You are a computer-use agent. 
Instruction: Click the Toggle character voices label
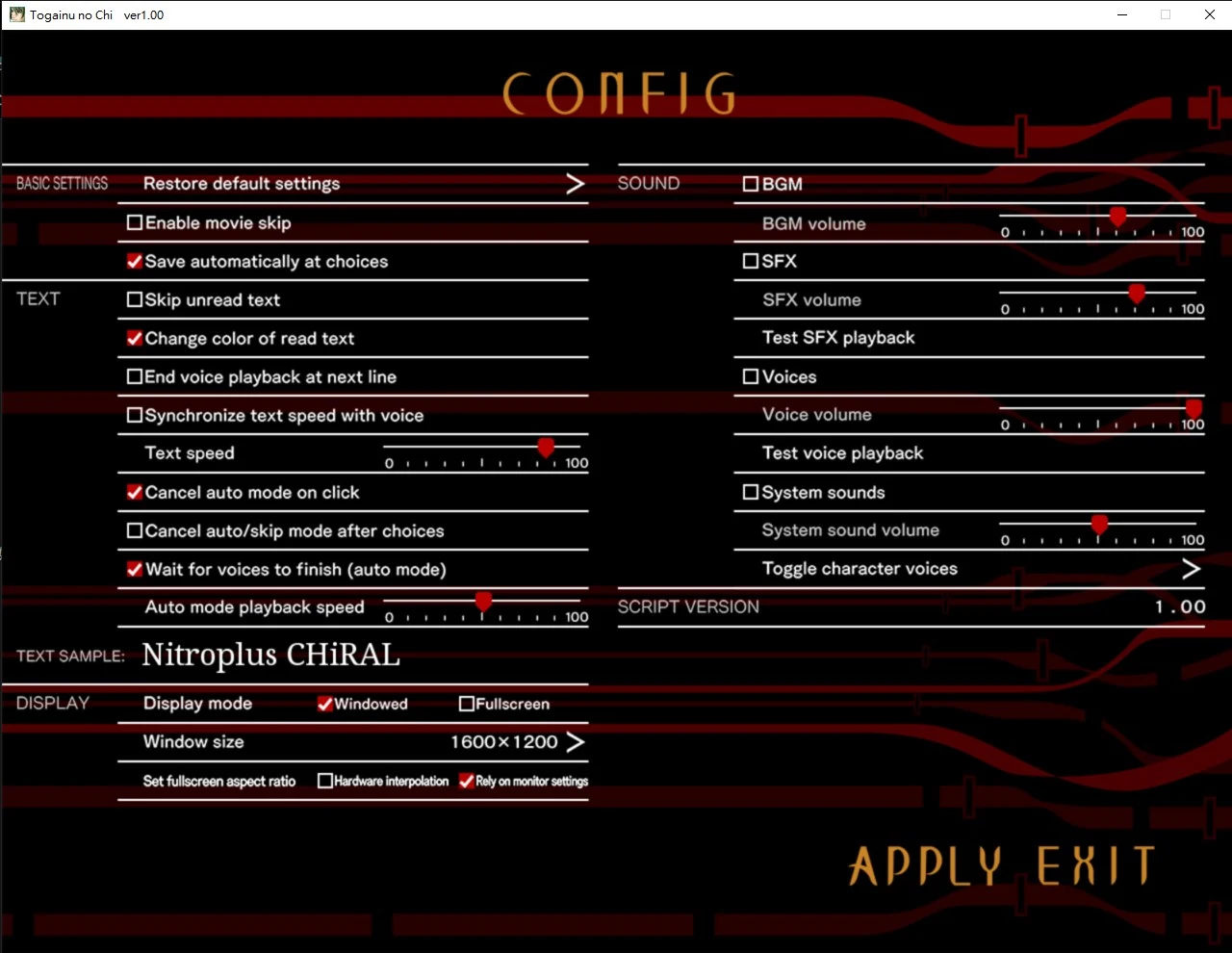(860, 569)
